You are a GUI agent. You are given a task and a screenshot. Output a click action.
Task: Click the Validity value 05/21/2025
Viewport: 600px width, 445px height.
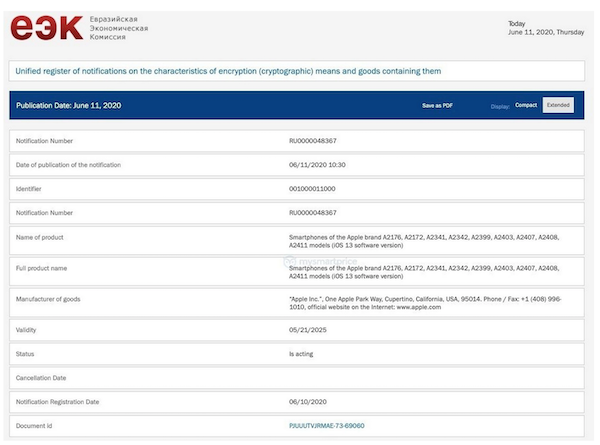point(306,330)
